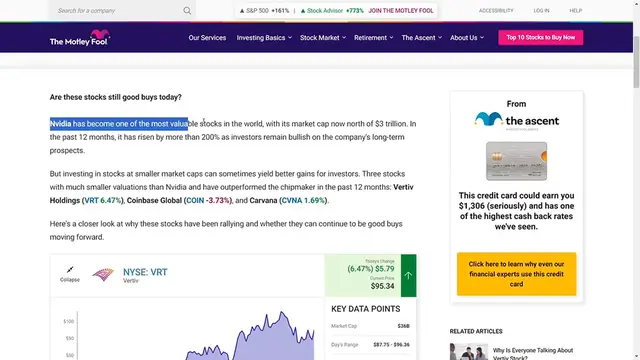
Task: Click the Vertiv company logo
Action: 103,274
